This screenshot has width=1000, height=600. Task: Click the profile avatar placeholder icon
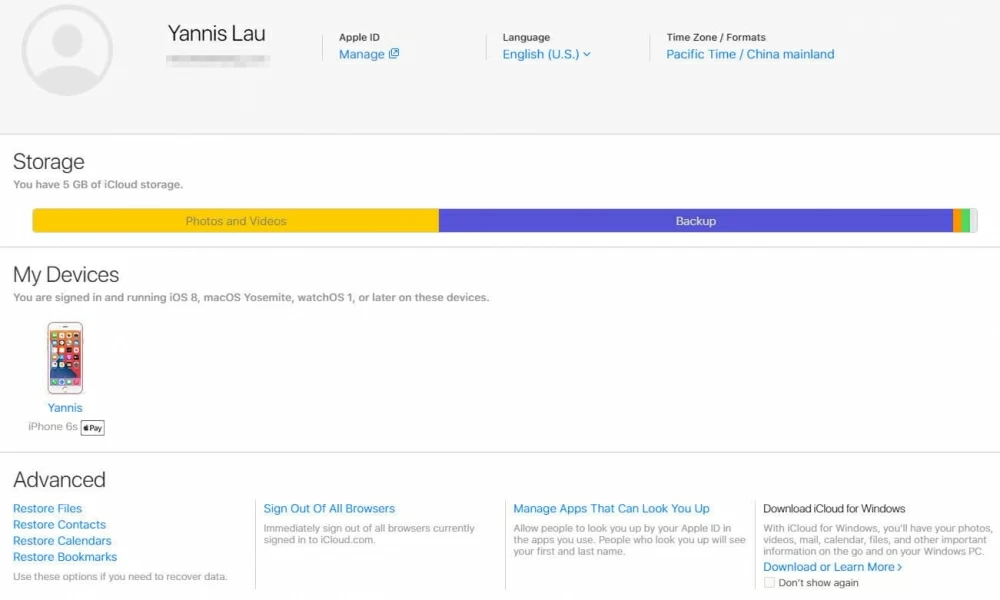click(x=67, y=50)
